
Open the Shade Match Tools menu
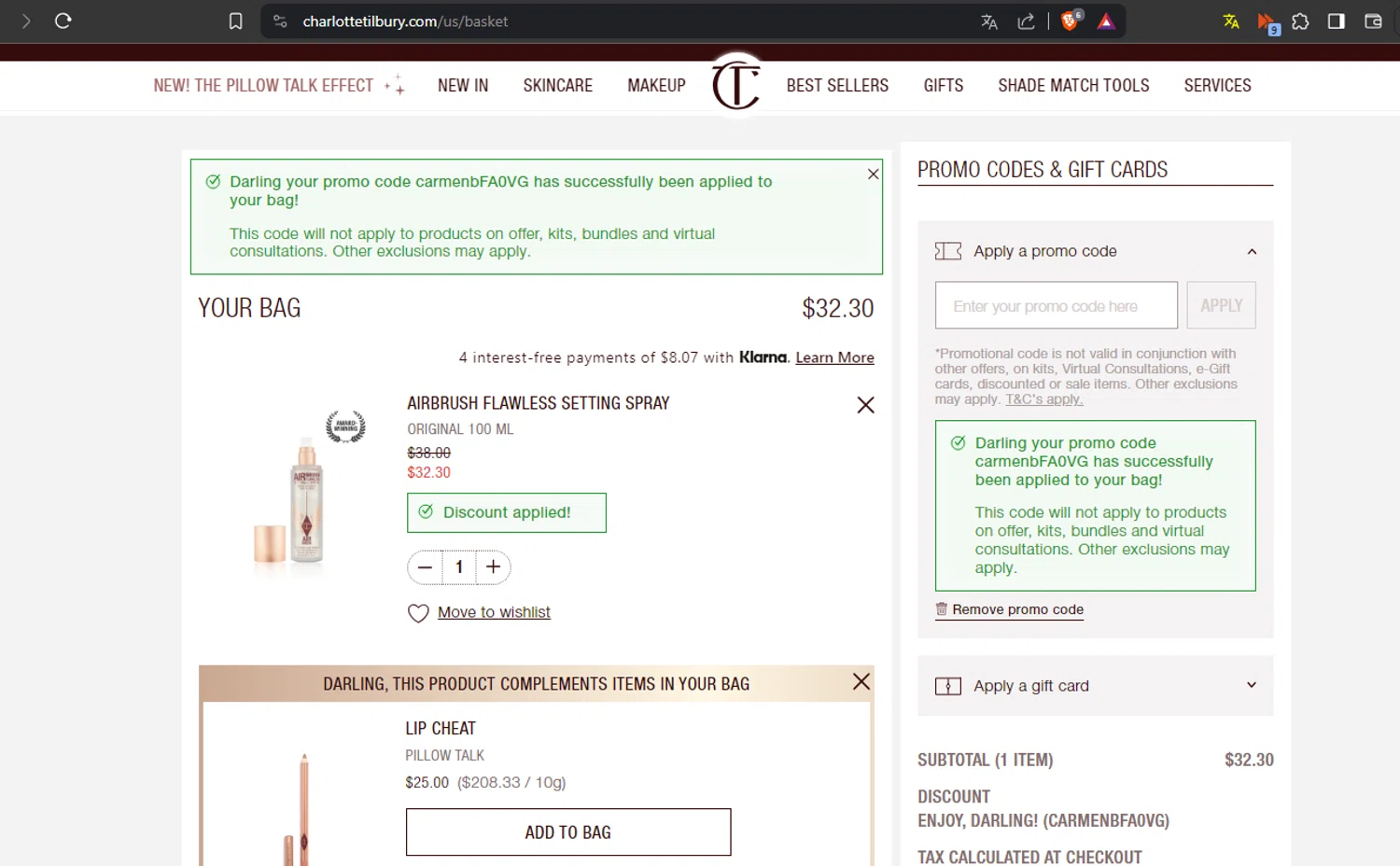point(1073,85)
